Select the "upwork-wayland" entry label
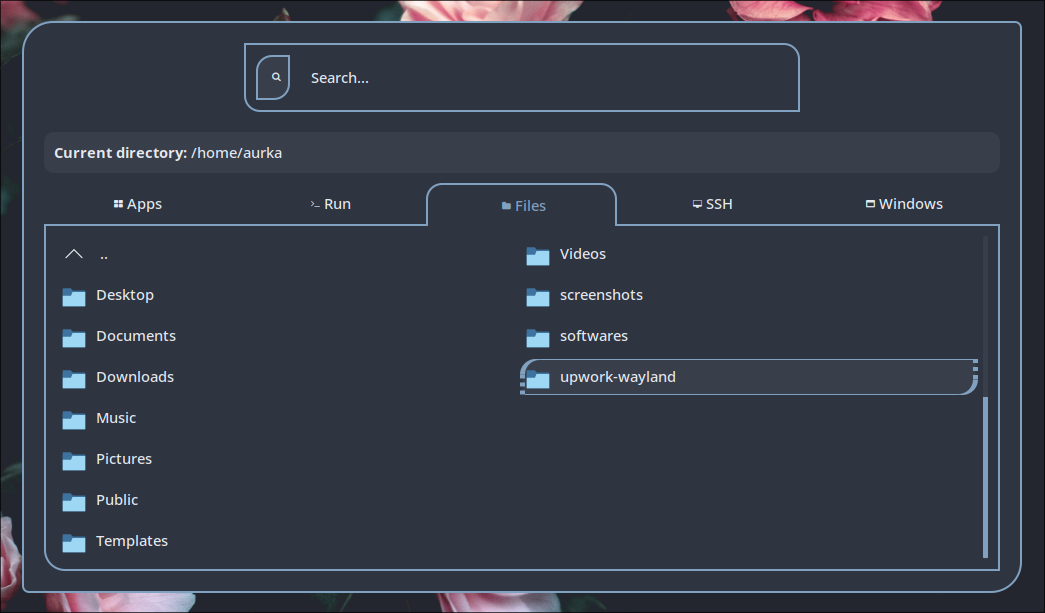This screenshot has height=613, width=1045. [x=618, y=377]
